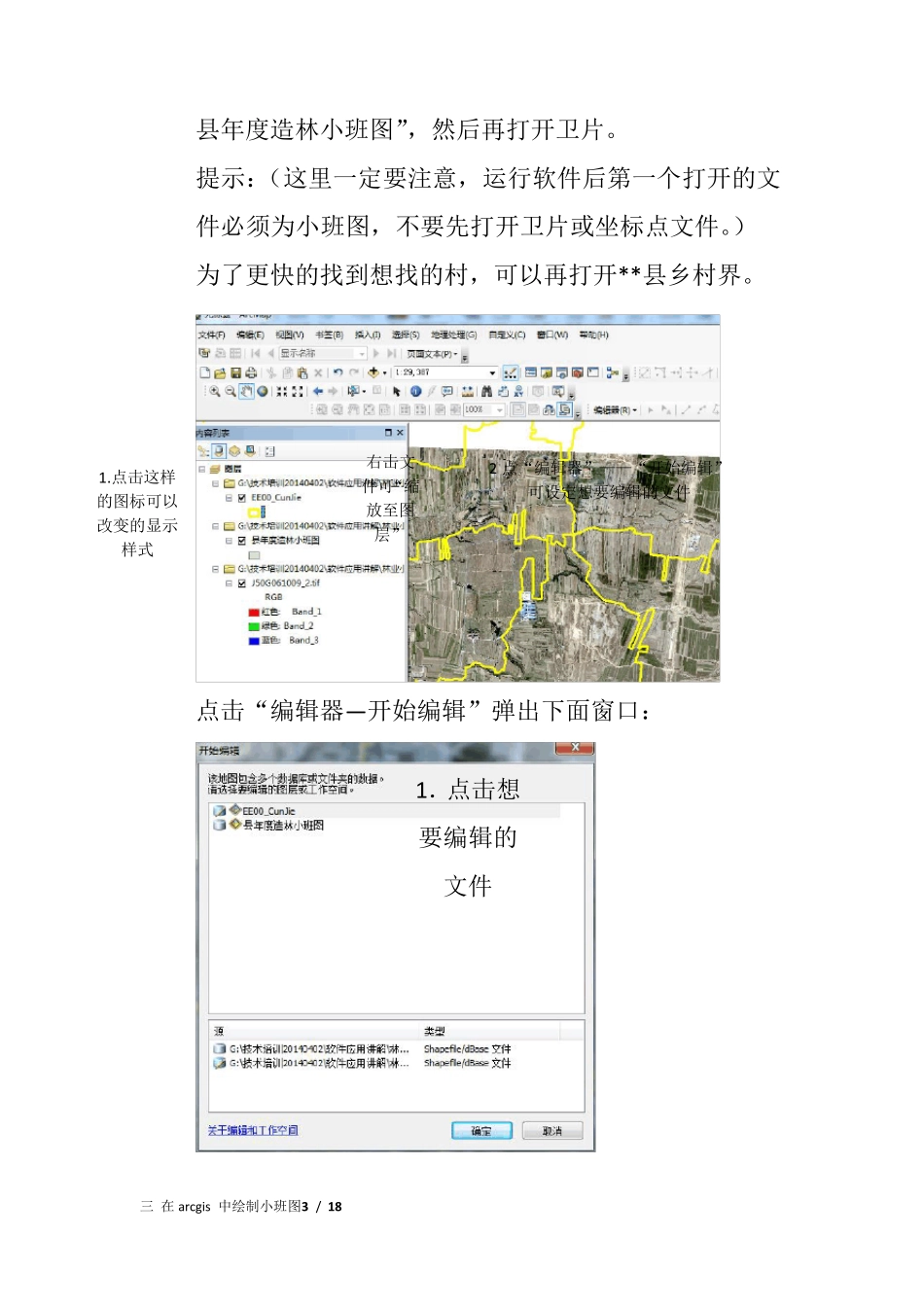
Task: Click the gray 县年度造林小班图 symbol swatch
Action: pos(255,555)
